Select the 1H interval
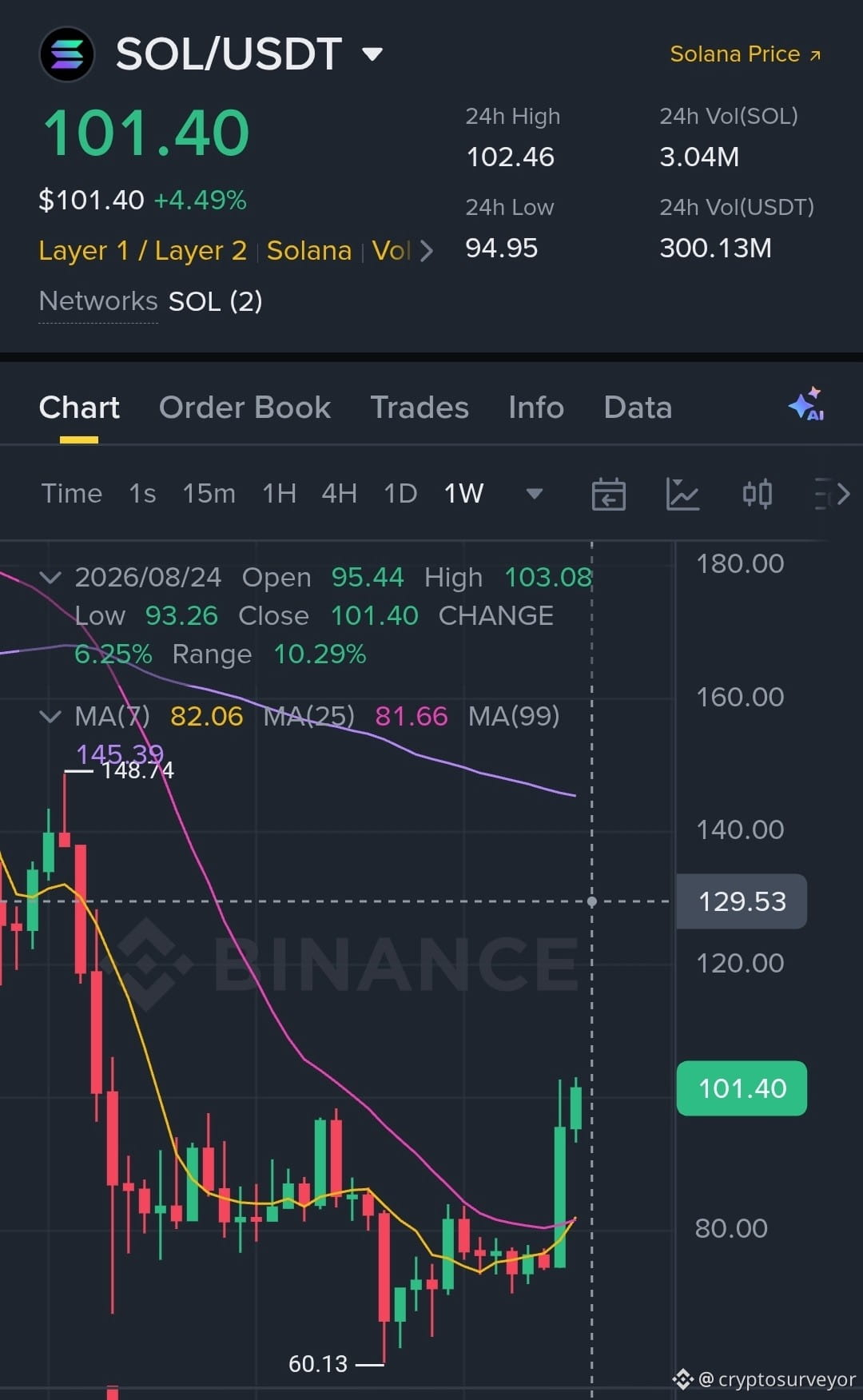Viewport: 863px width, 1400px height. pos(279,494)
